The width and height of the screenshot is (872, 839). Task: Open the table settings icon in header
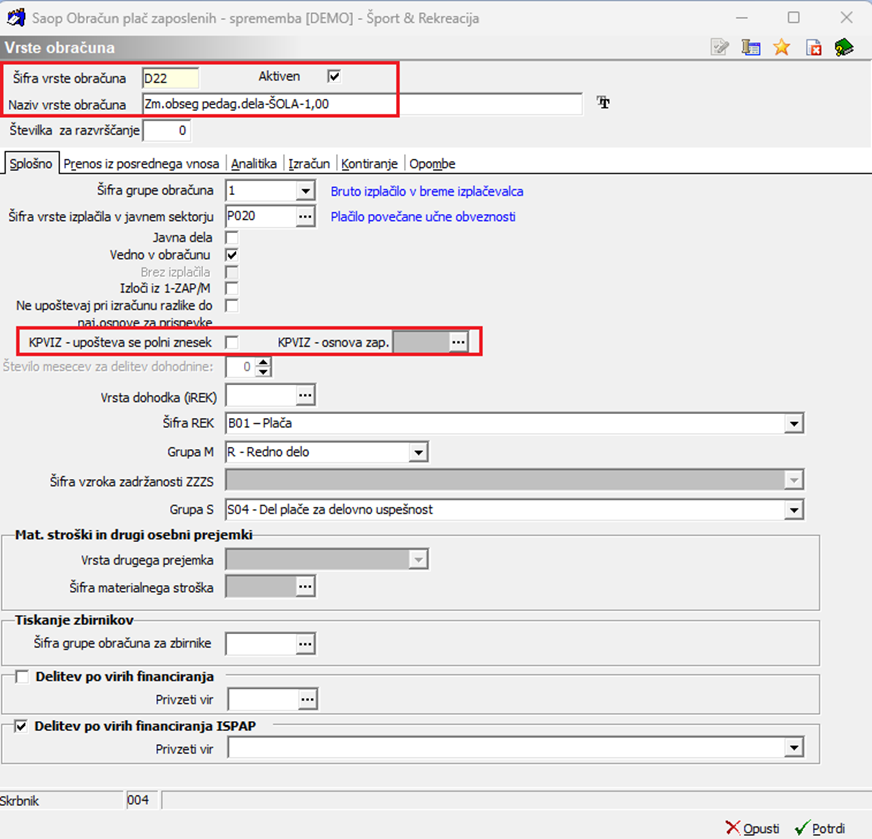tap(751, 47)
